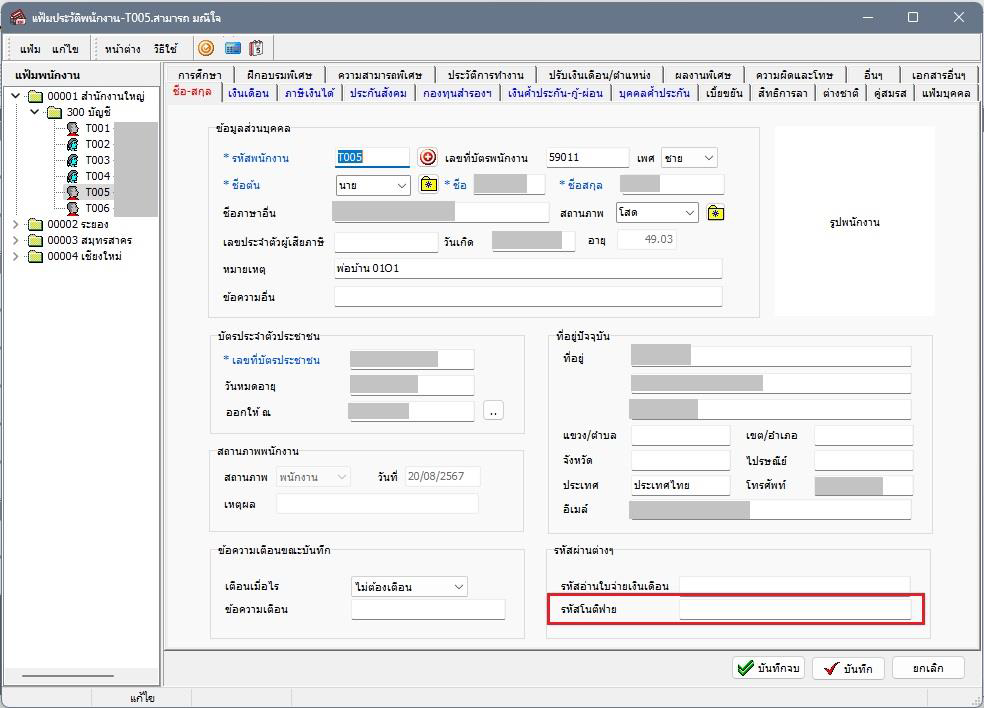This screenshot has height=708, width=984.
Task: Click the orange circular icon in the toolbar
Action: pos(206,48)
